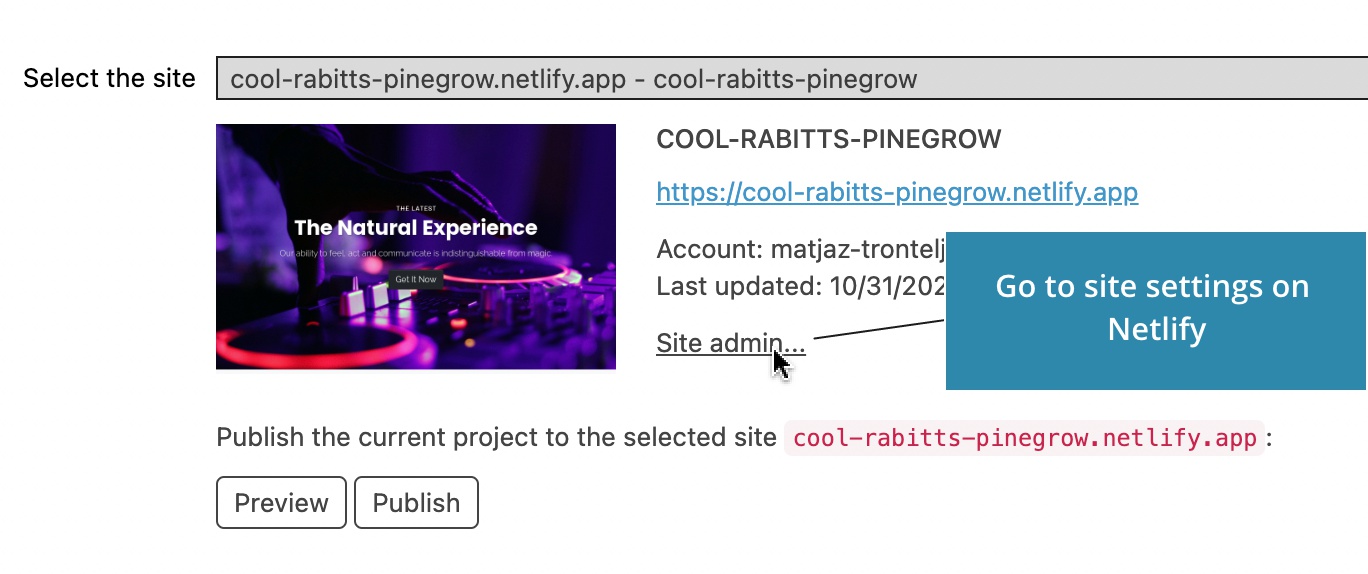1368x574 pixels.
Task: Click the COOL-RABITTS-PINEGROW site title
Action: (829, 139)
